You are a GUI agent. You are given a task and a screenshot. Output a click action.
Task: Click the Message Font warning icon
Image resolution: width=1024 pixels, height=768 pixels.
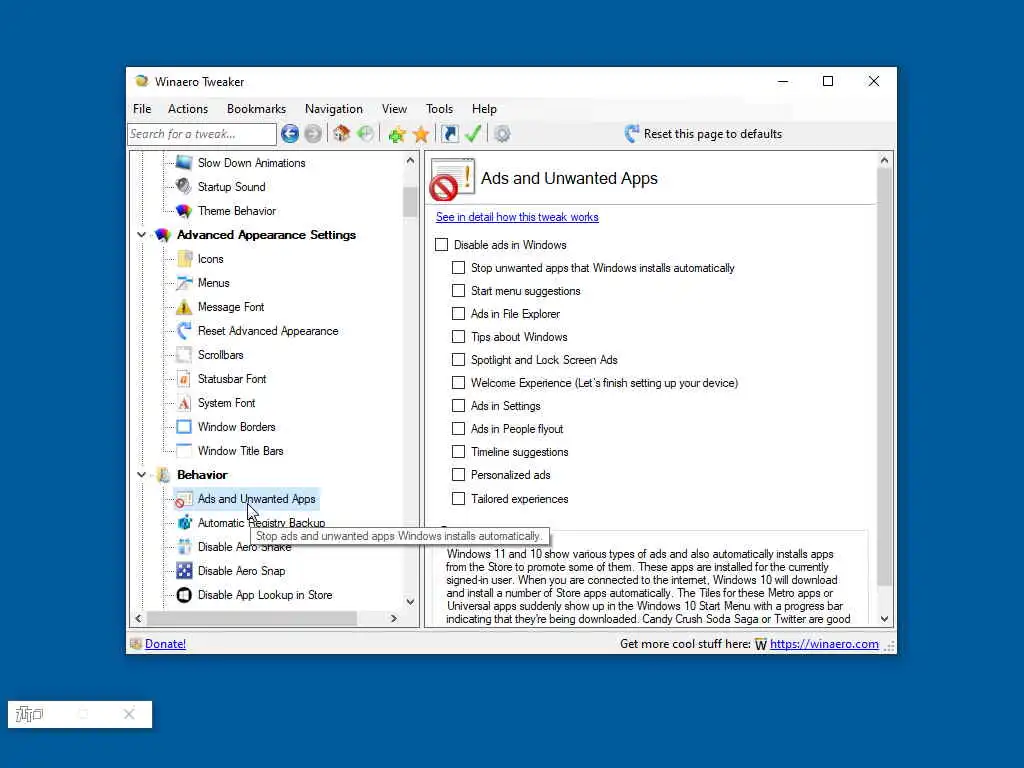pos(184,306)
